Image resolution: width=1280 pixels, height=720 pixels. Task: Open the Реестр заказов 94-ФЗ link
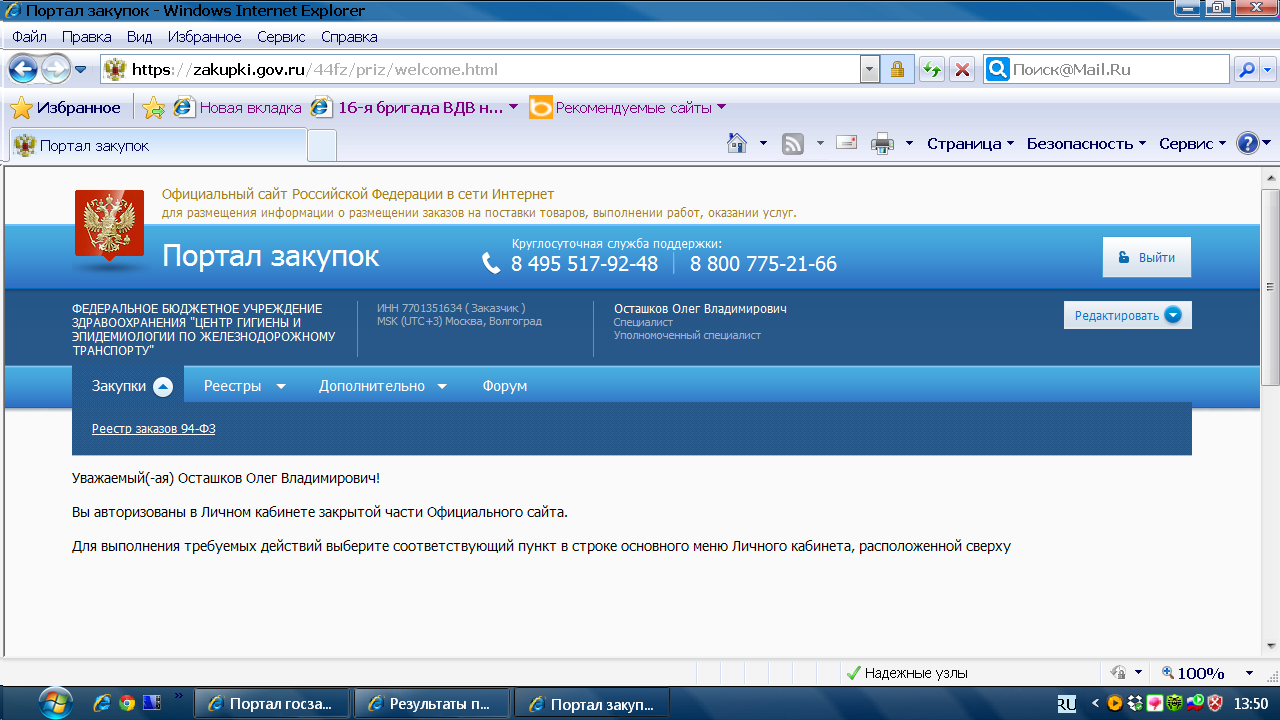point(154,429)
